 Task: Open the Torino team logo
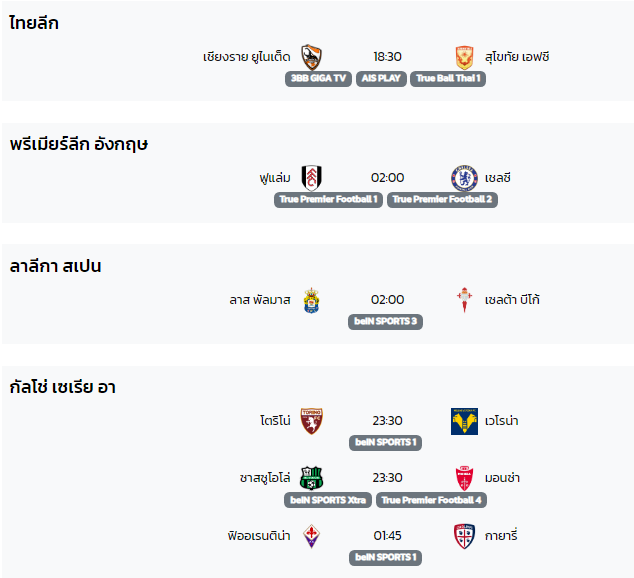coord(311,421)
